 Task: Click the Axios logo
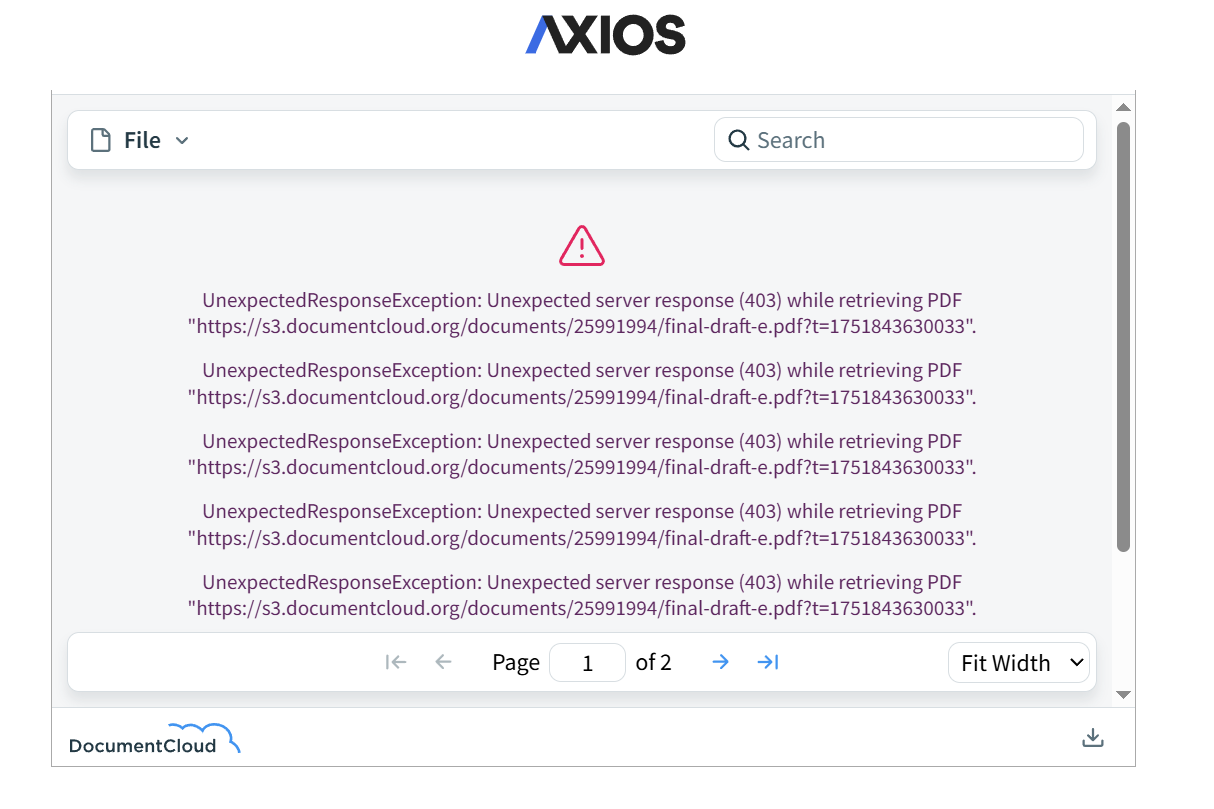click(x=605, y=35)
